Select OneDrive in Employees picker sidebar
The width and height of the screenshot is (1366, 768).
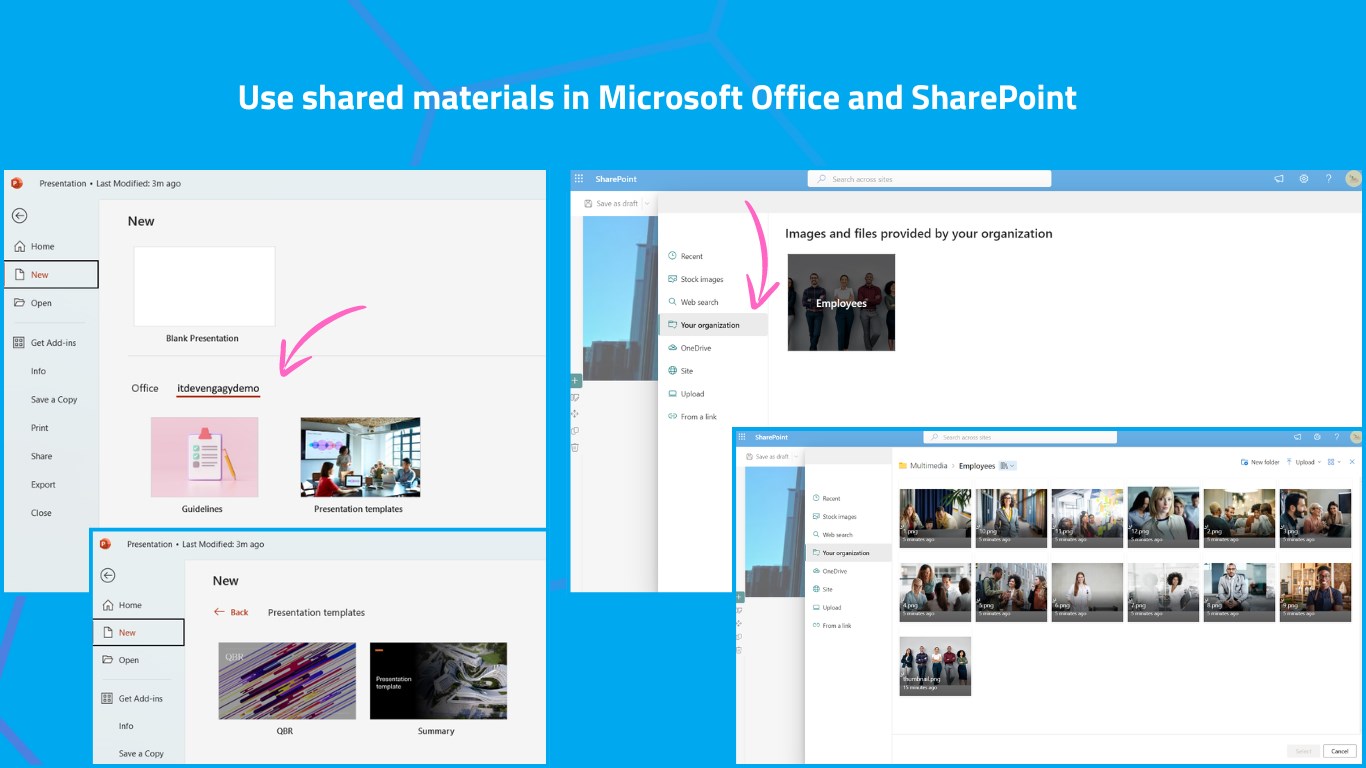(x=829, y=571)
